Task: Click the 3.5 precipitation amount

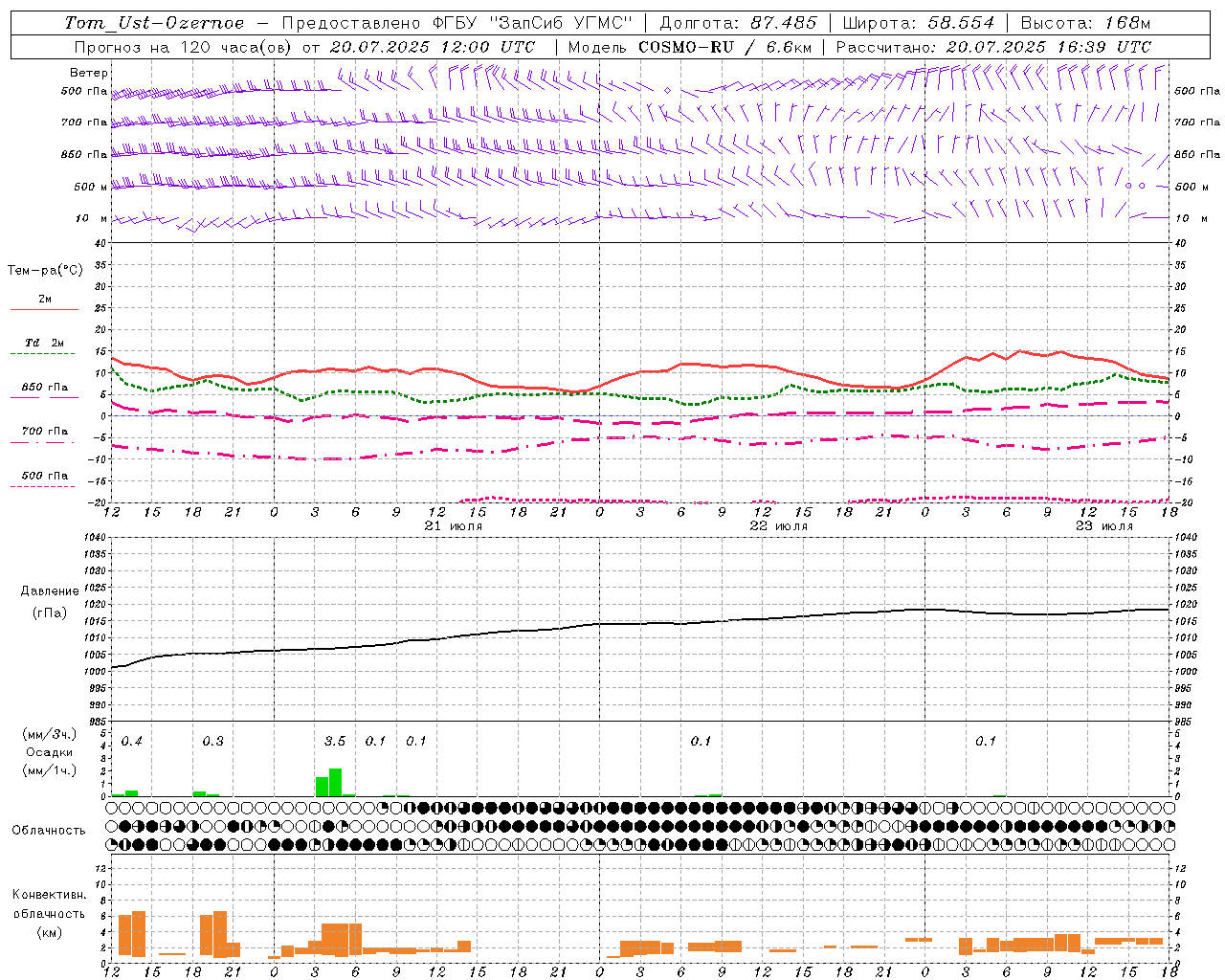Action: coord(335,742)
